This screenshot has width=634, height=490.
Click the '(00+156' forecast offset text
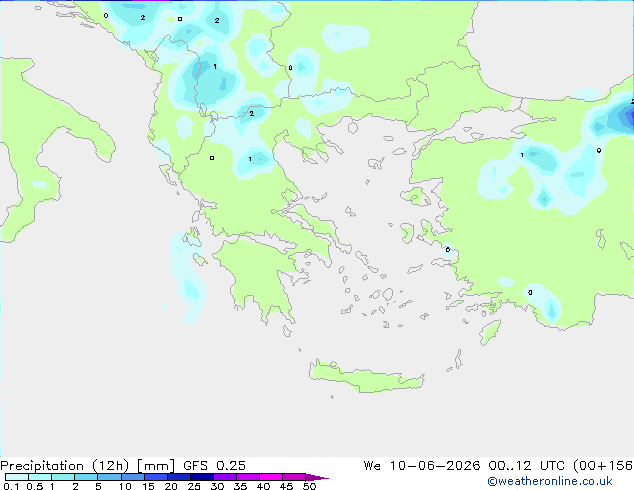[603, 466]
